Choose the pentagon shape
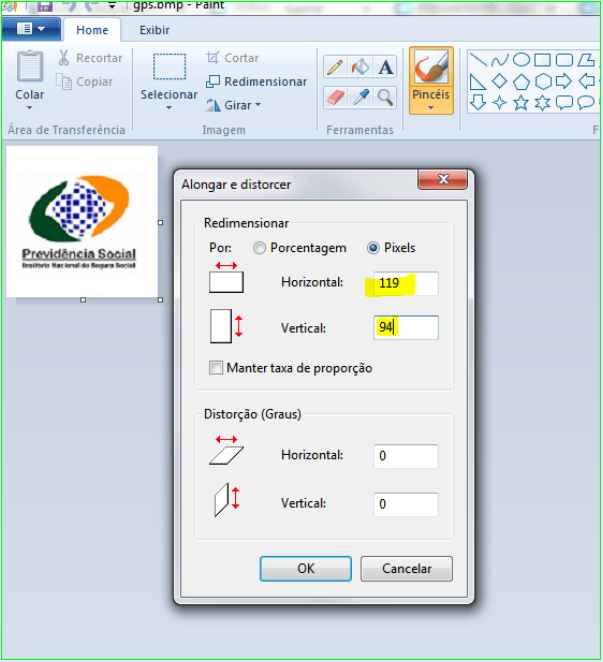The image size is (603, 662). tap(521, 81)
